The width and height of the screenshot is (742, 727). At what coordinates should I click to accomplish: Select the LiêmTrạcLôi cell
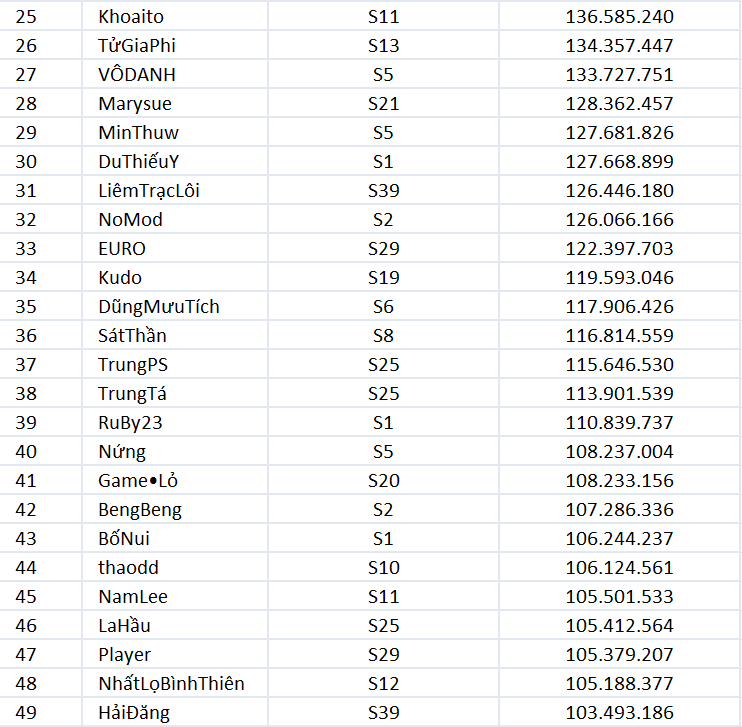pos(175,190)
